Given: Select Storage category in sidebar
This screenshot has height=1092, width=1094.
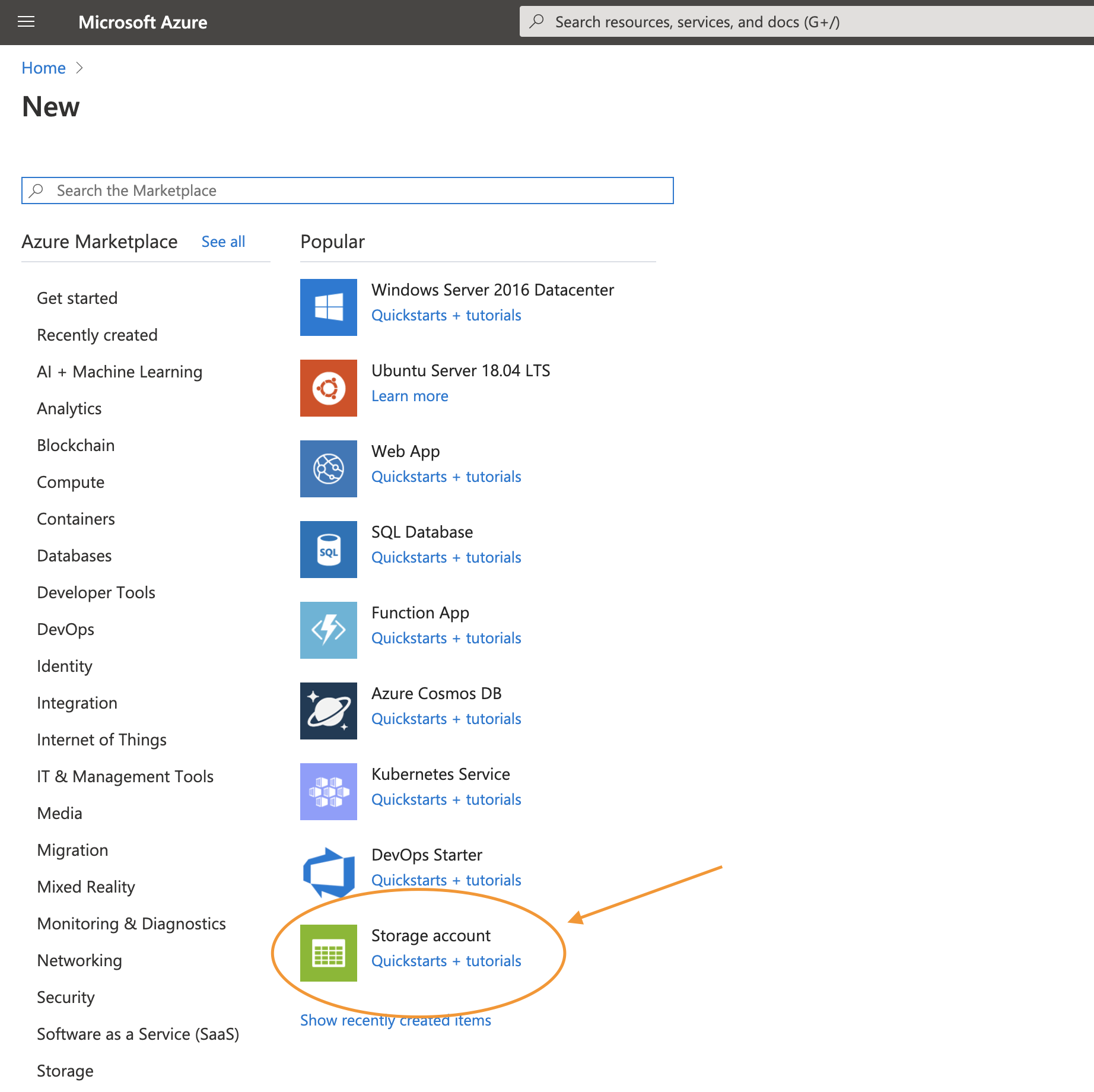Looking at the screenshot, I should pyautogui.click(x=65, y=1071).
